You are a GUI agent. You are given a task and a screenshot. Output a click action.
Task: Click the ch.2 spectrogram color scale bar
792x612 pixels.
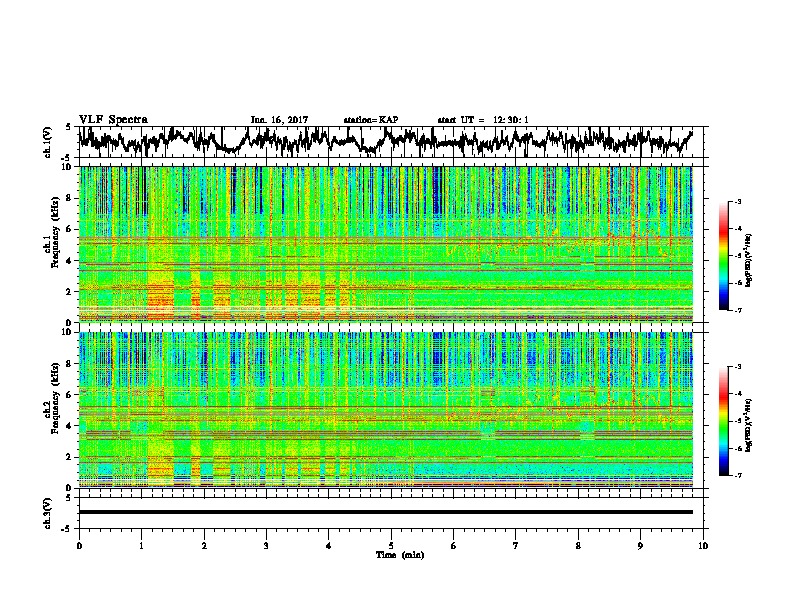coord(723,421)
